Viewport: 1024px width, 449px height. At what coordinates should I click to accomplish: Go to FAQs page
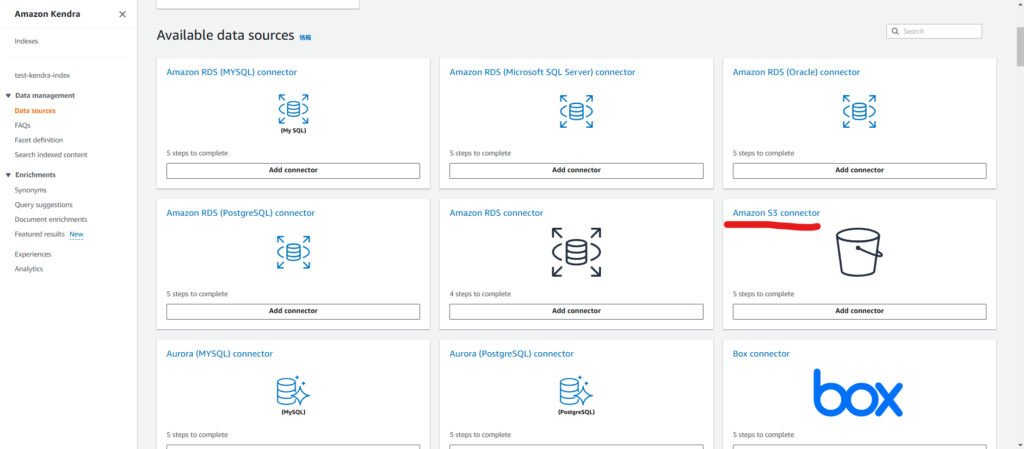[22, 125]
